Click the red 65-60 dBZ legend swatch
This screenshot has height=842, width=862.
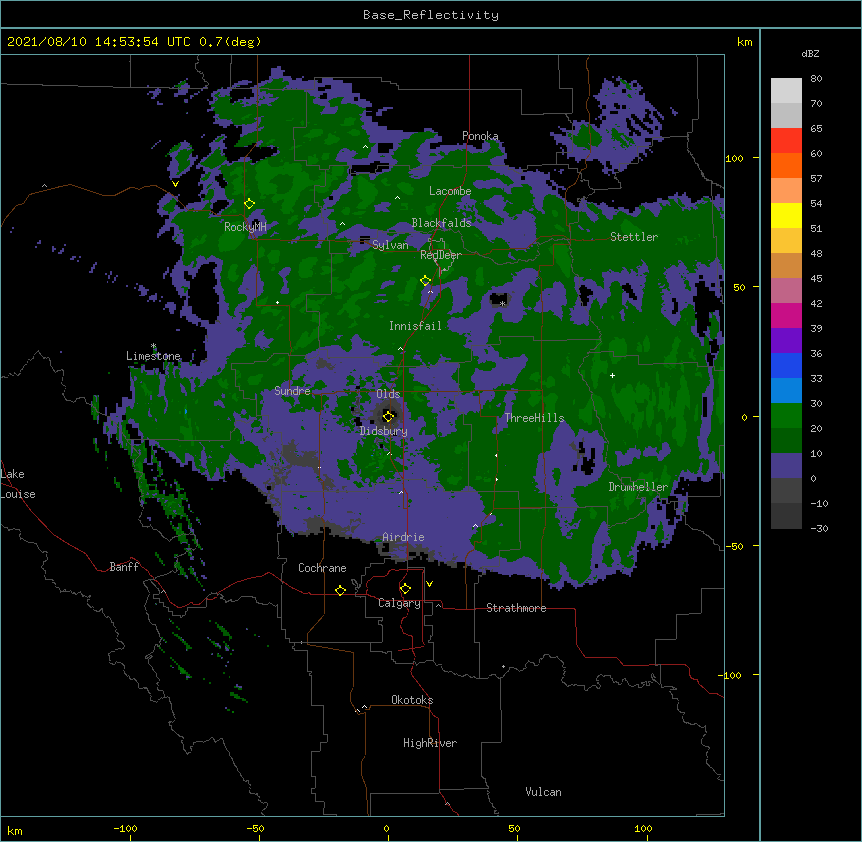(786, 141)
